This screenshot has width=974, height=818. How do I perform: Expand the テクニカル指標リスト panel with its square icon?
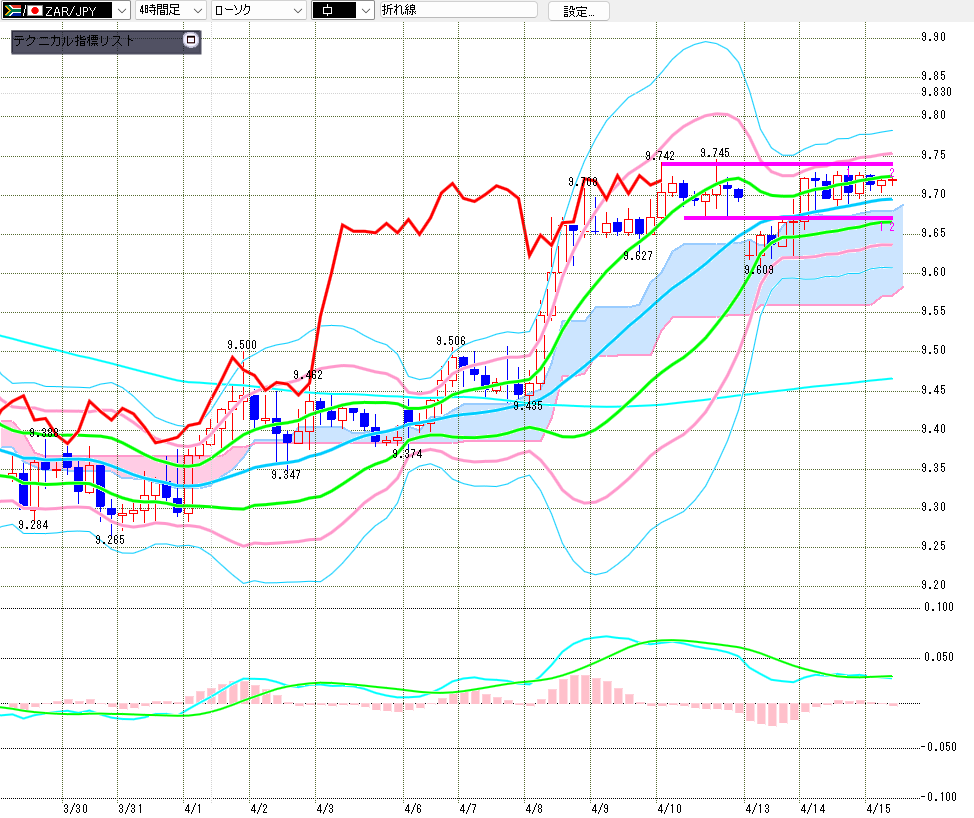pos(192,41)
